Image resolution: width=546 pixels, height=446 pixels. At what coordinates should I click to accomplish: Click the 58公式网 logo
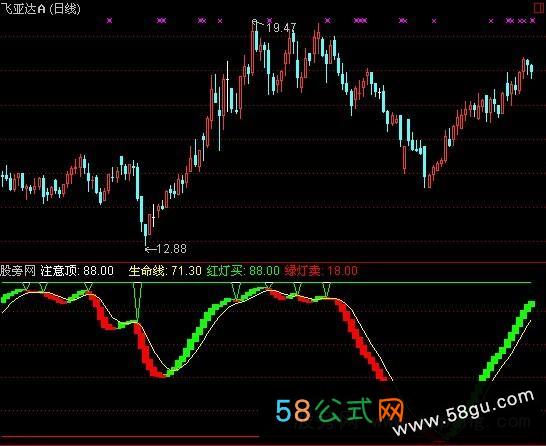coord(340,410)
